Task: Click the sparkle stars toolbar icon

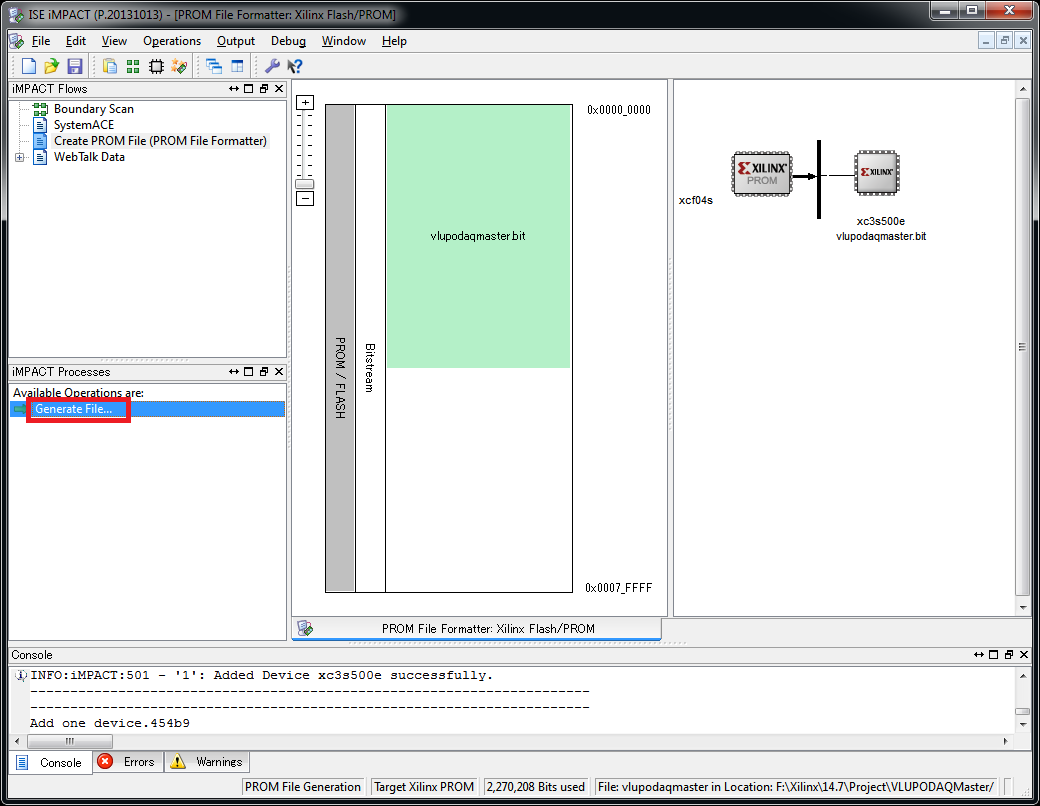Action: click(x=179, y=66)
